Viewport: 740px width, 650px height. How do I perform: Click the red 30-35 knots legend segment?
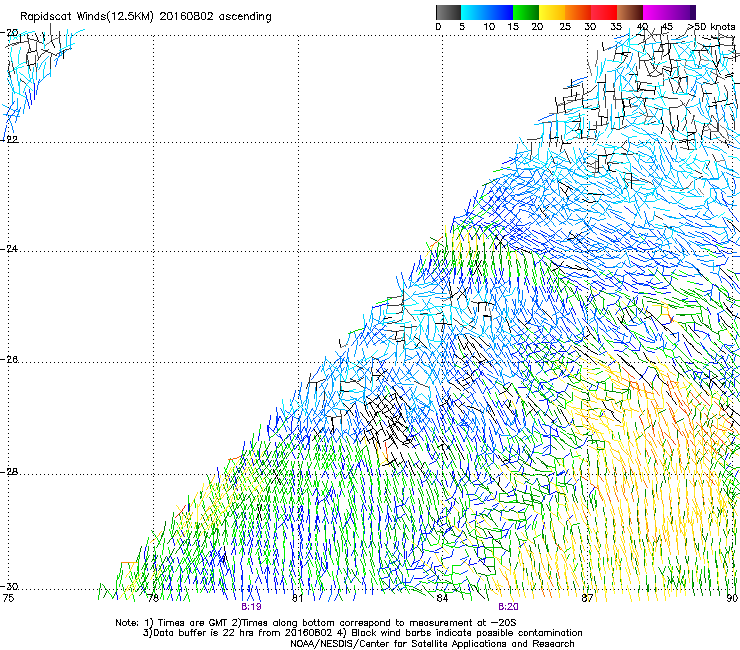pyautogui.click(x=604, y=12)
